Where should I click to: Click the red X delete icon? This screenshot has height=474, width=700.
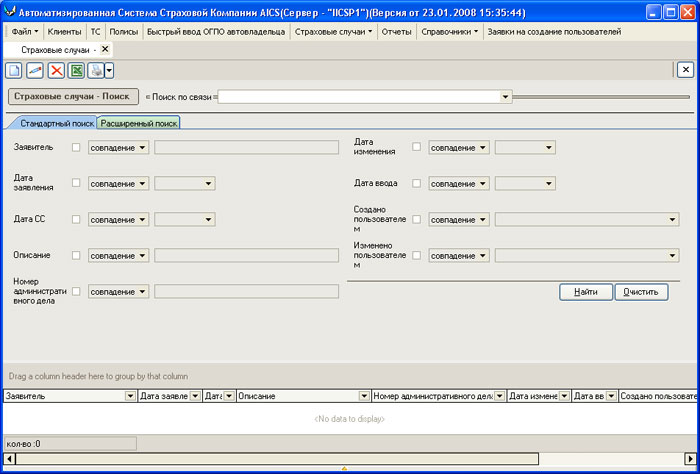pyautogui.click(x=56, y=70)
